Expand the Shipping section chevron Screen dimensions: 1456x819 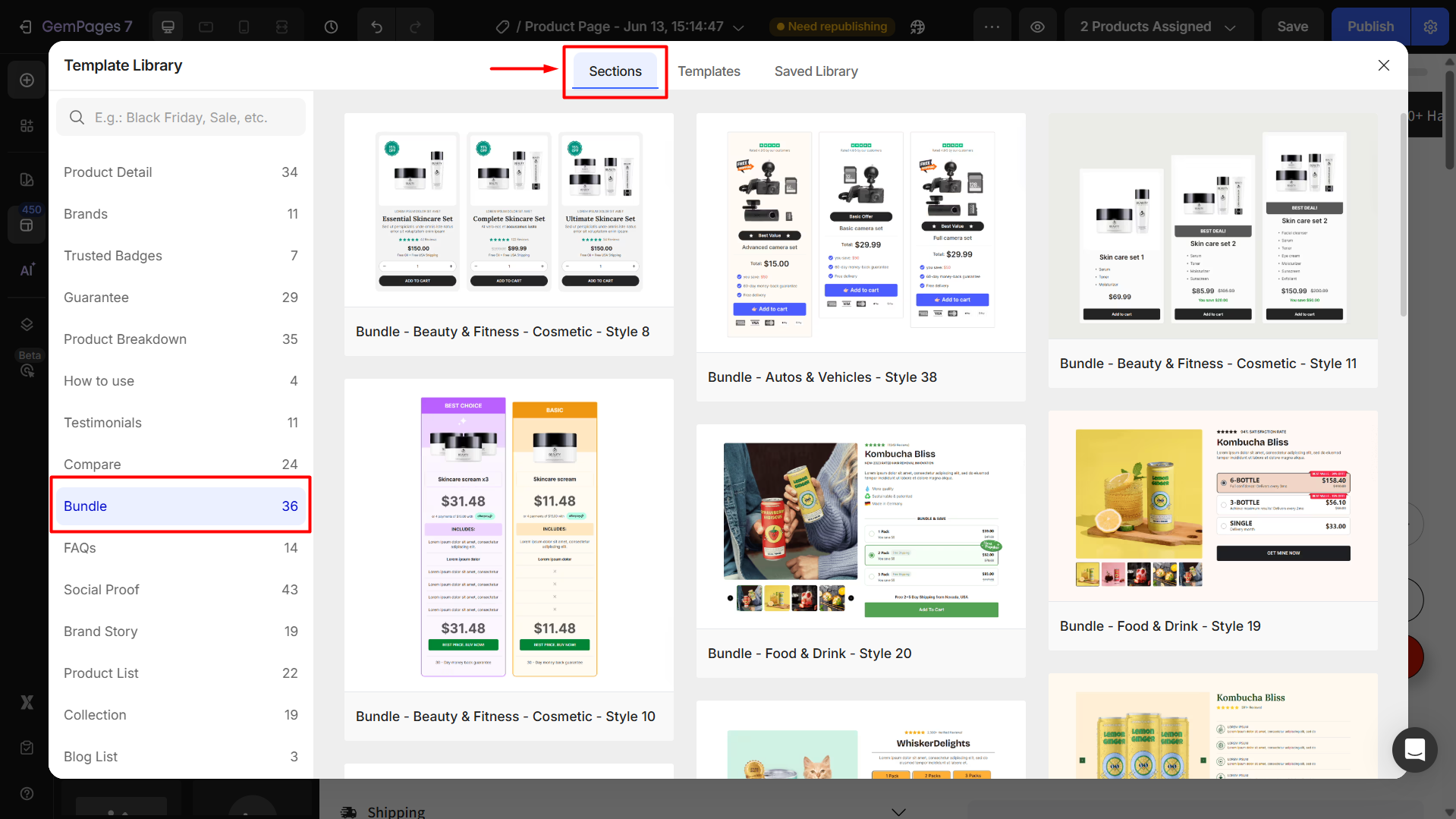(898, 811)
